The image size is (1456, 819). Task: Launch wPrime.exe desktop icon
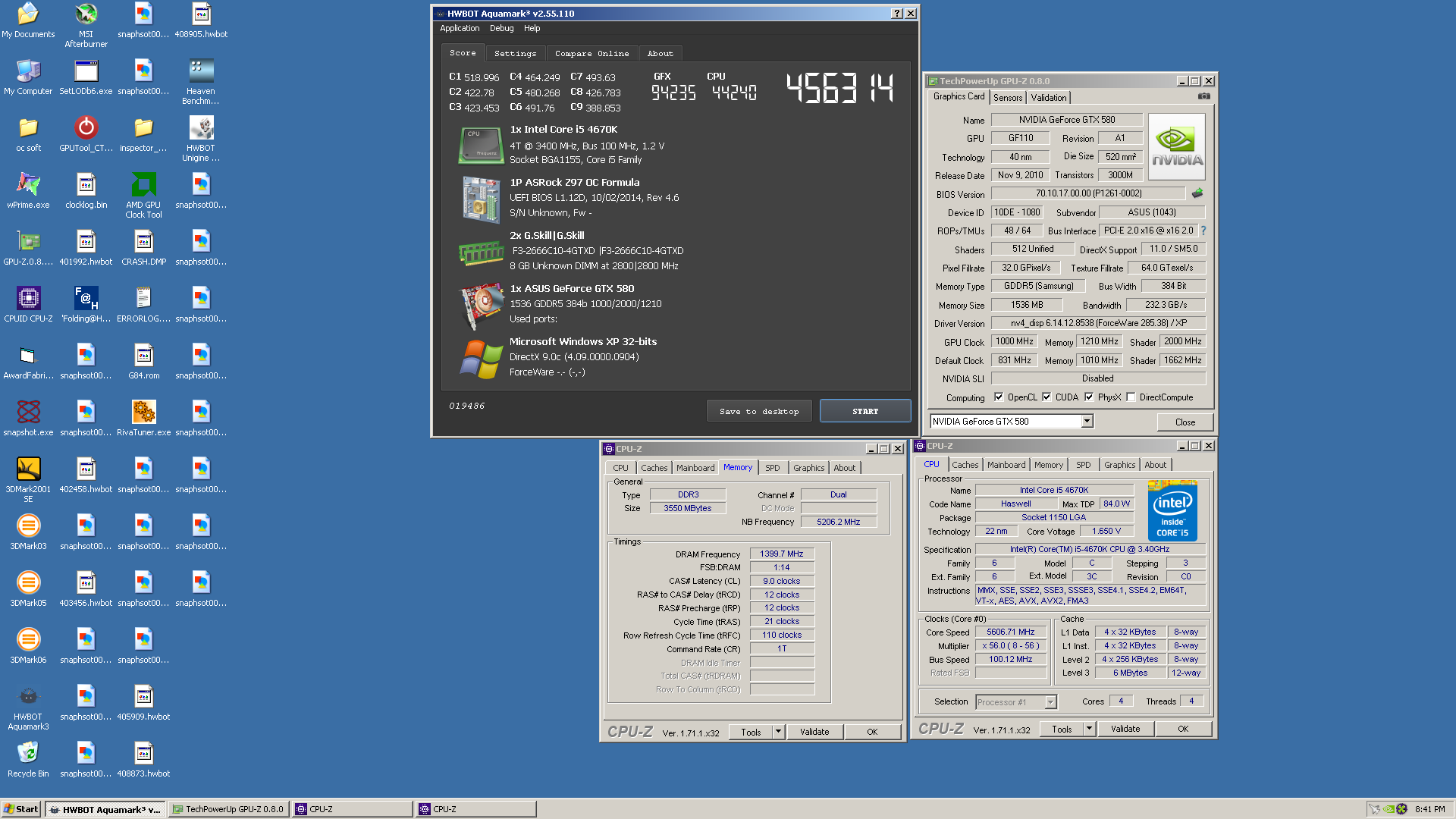pyautogui.click(x=28, y=190)
